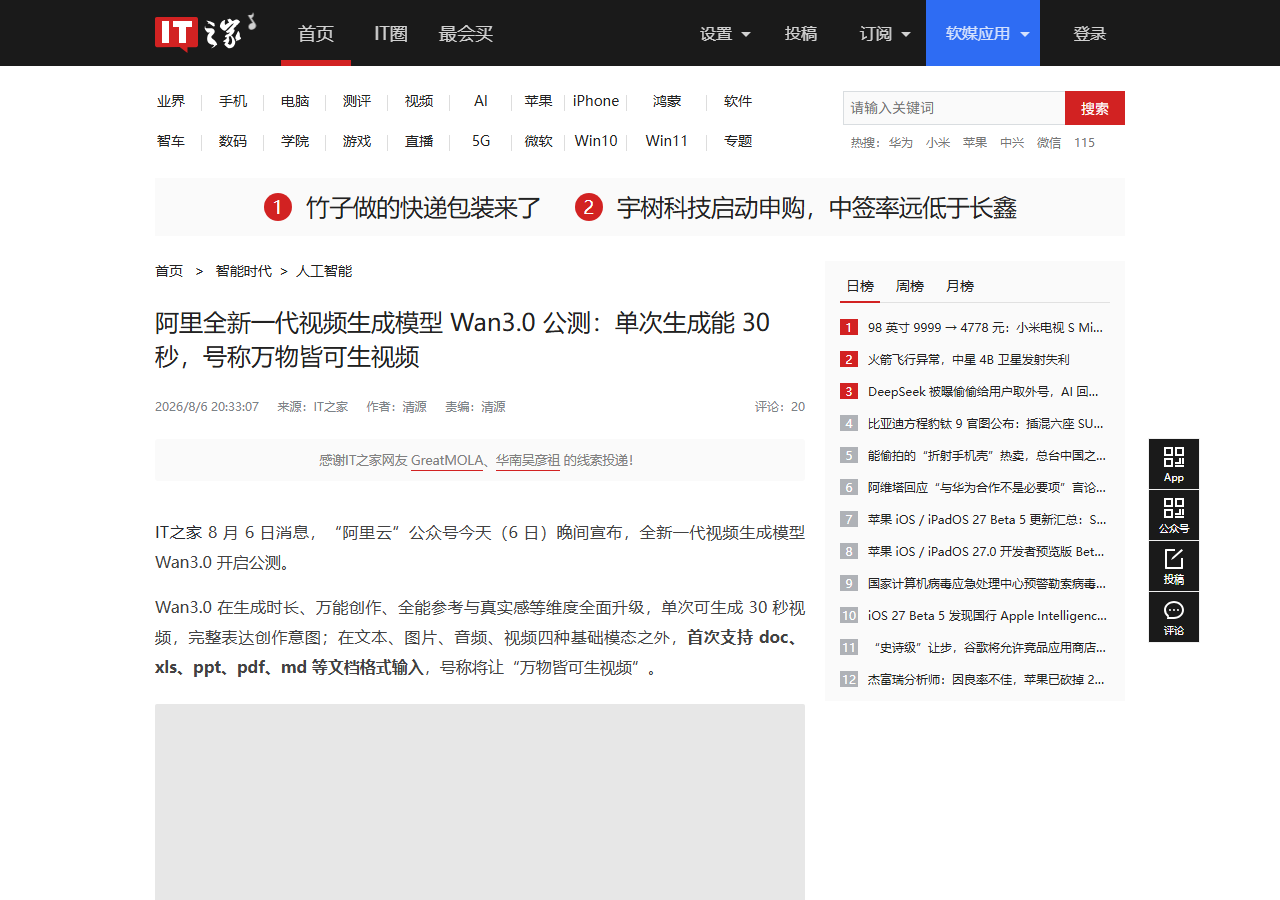
Task: Expand the 设置 dropdown
Action: (725, 33)
